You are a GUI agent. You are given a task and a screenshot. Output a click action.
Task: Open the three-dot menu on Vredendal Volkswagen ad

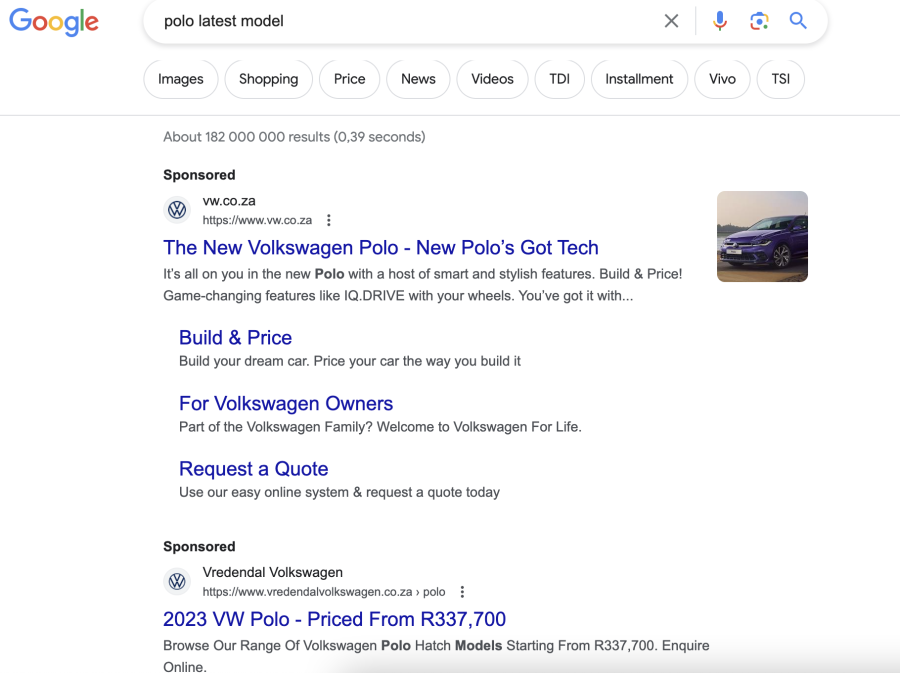462,591
